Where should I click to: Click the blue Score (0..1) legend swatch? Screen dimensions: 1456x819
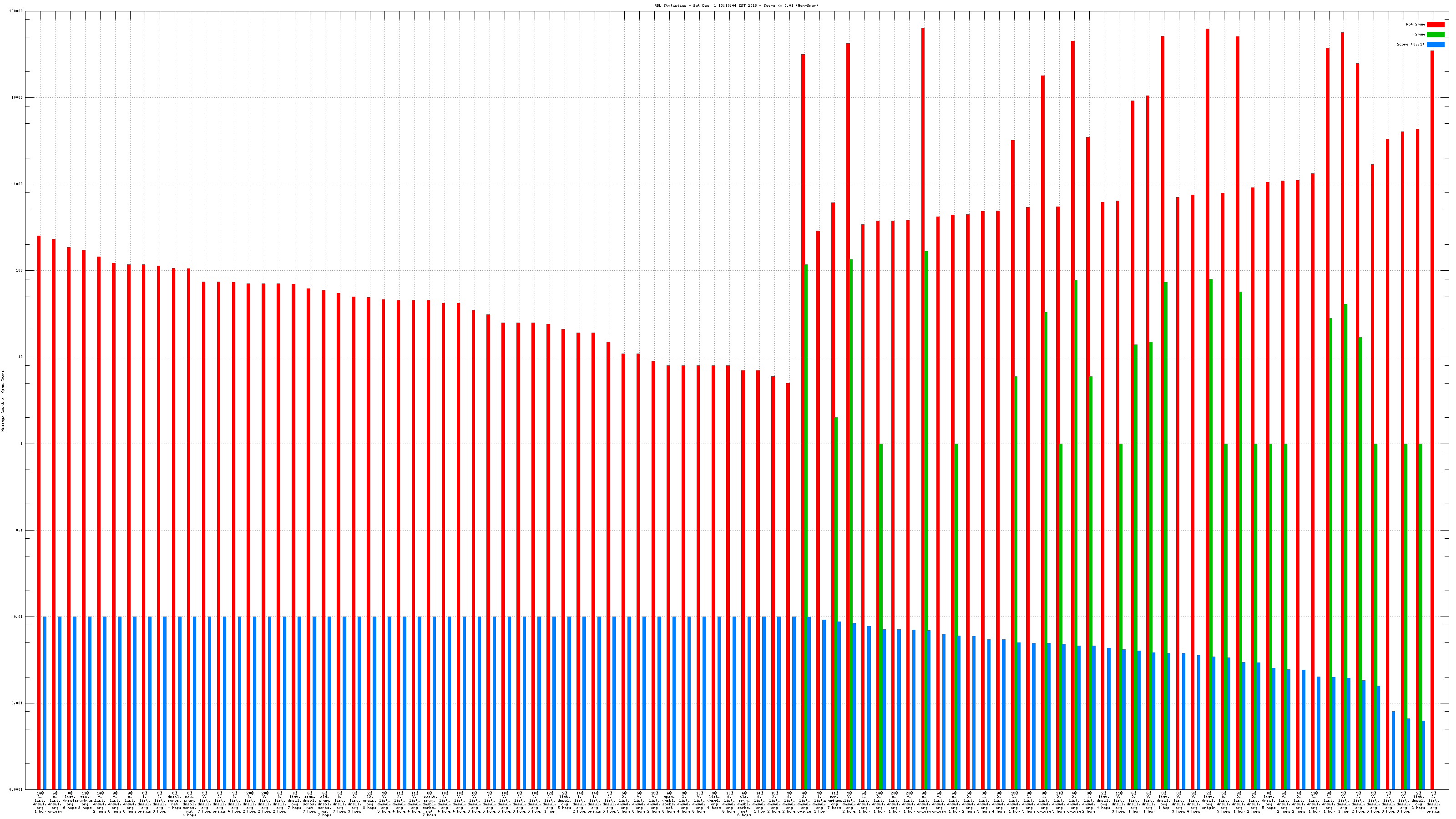[1435, 44]
